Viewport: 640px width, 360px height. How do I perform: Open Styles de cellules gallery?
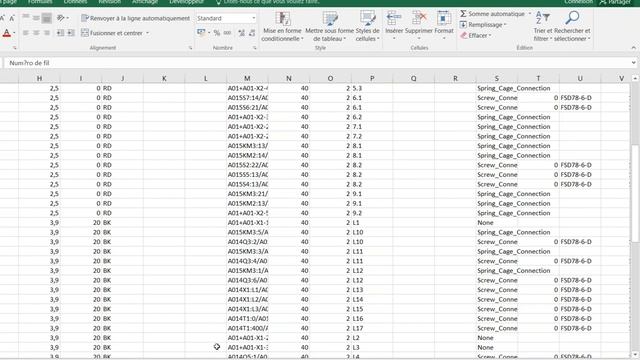click(x=367, y=27)
